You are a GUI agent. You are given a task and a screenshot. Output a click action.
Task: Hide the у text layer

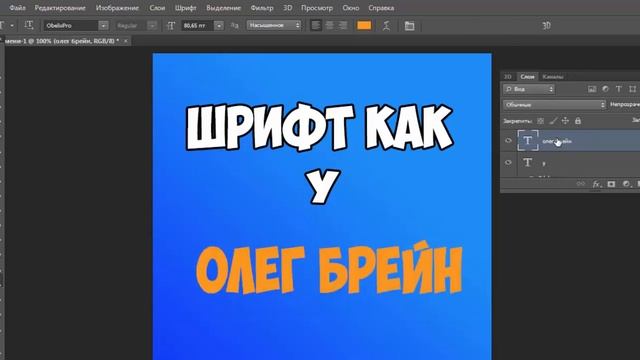508,162
